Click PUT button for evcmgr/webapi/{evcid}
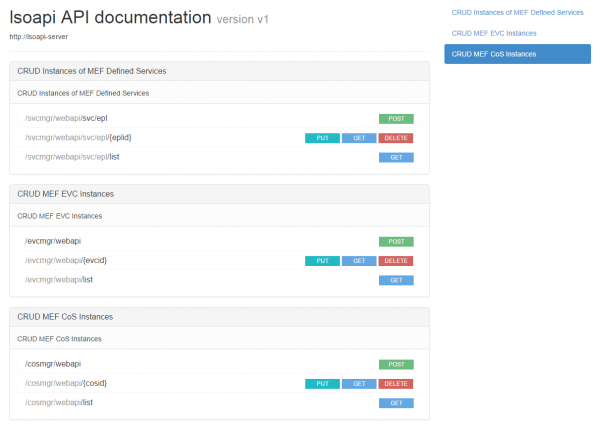Viewport: 600px width, 425px height. [x=322, y=261]
